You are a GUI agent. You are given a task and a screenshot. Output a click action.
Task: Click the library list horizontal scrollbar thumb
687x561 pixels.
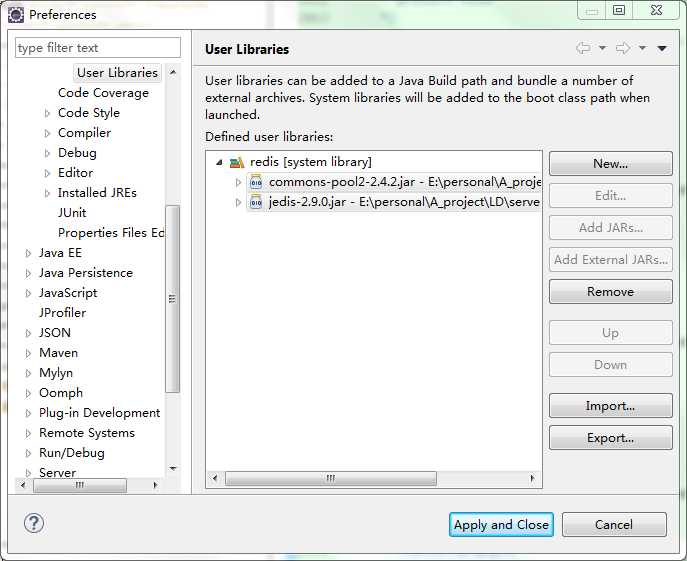click(331, 478)
